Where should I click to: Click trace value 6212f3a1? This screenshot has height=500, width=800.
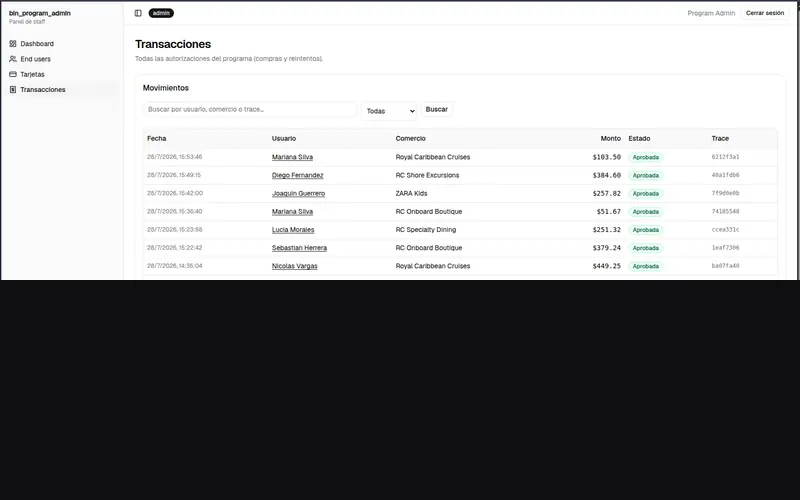pyautogui.click(x=726, y=157)
